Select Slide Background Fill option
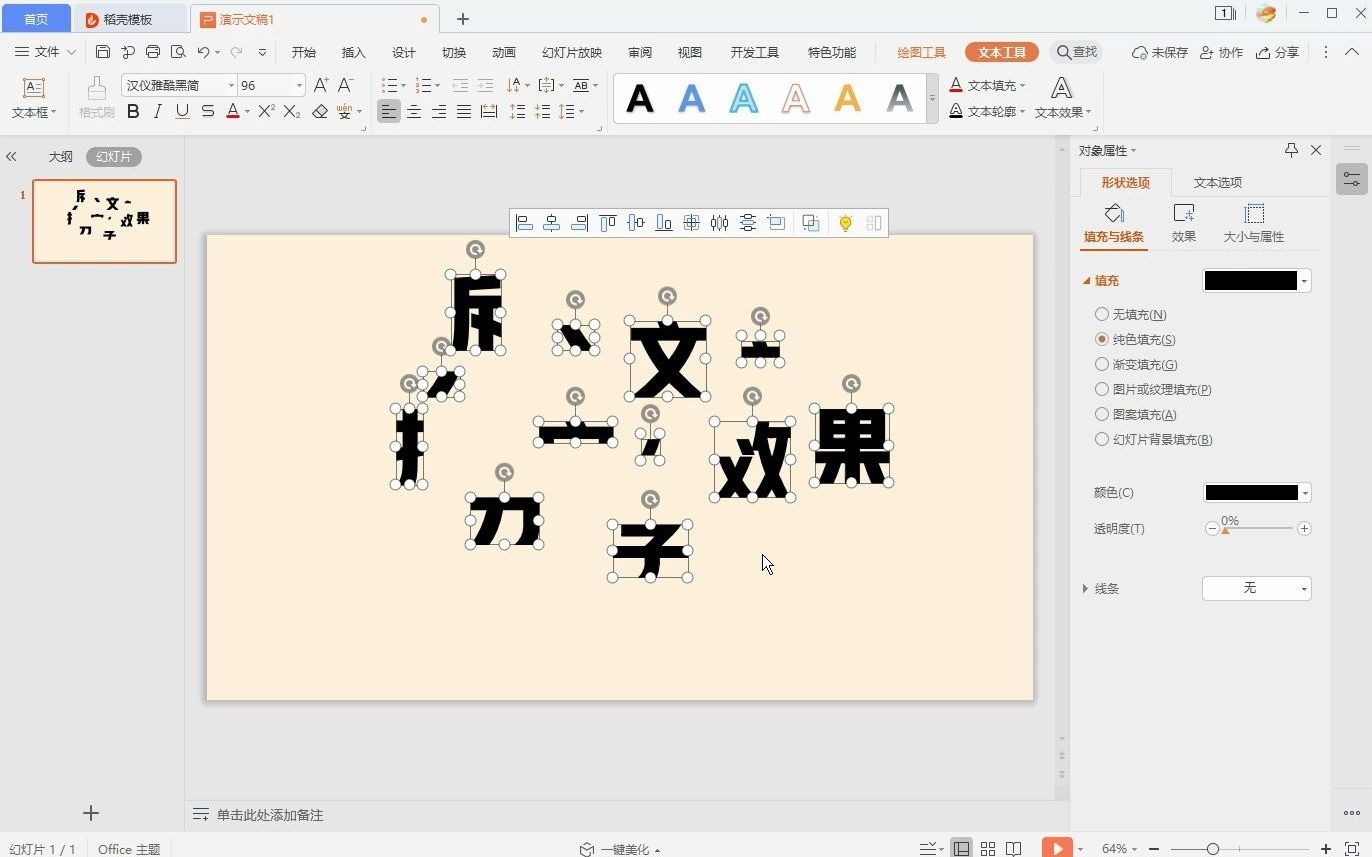The width and height of the screenshot is (1372, 857). [1102, 439]
